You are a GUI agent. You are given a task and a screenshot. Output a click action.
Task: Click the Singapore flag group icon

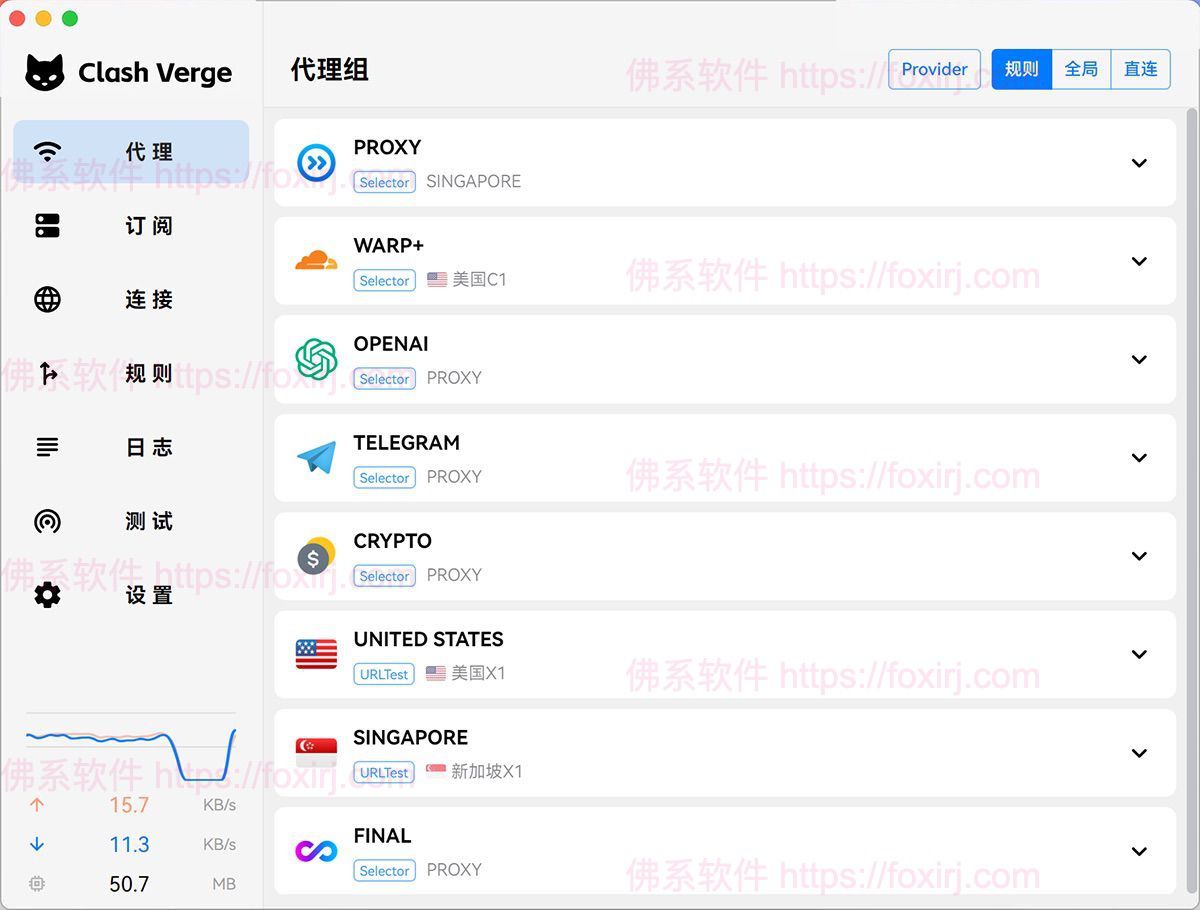point(316,753)
